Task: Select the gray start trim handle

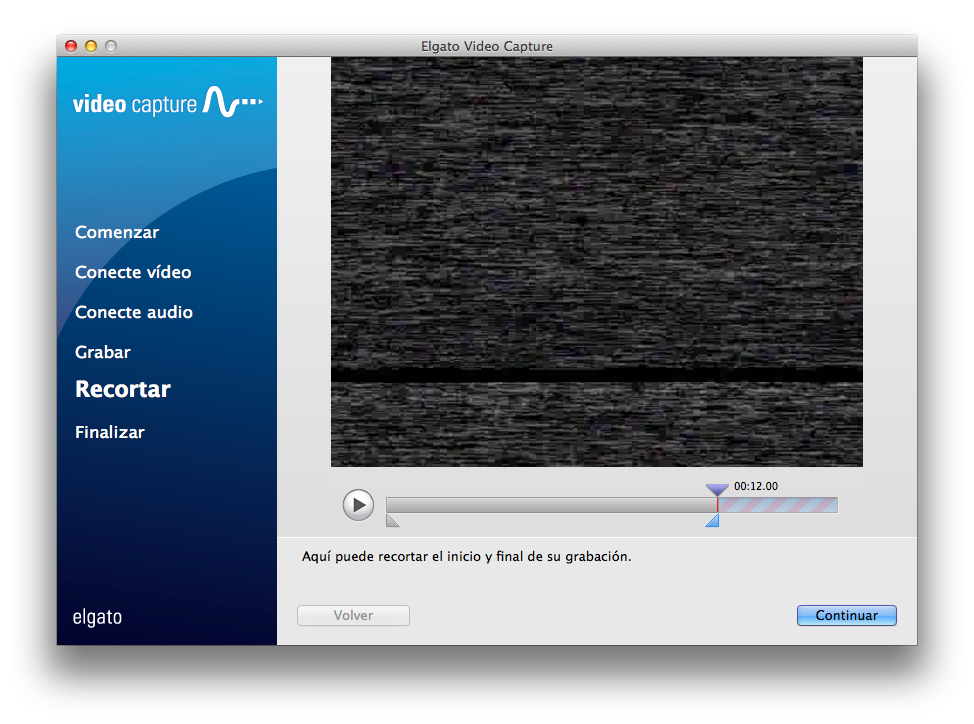Action: (x=391, y=521)
